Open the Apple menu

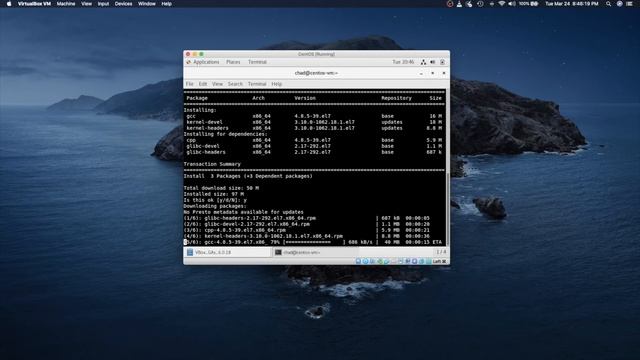tap(9, 4)
